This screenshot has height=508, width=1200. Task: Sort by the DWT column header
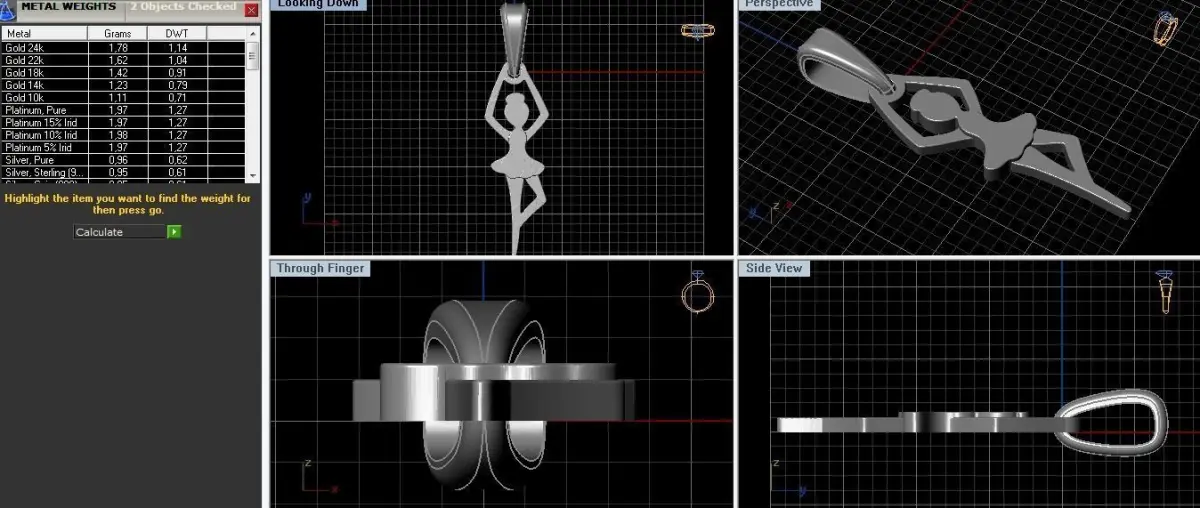pyautogui.click(x=176, y=34)
